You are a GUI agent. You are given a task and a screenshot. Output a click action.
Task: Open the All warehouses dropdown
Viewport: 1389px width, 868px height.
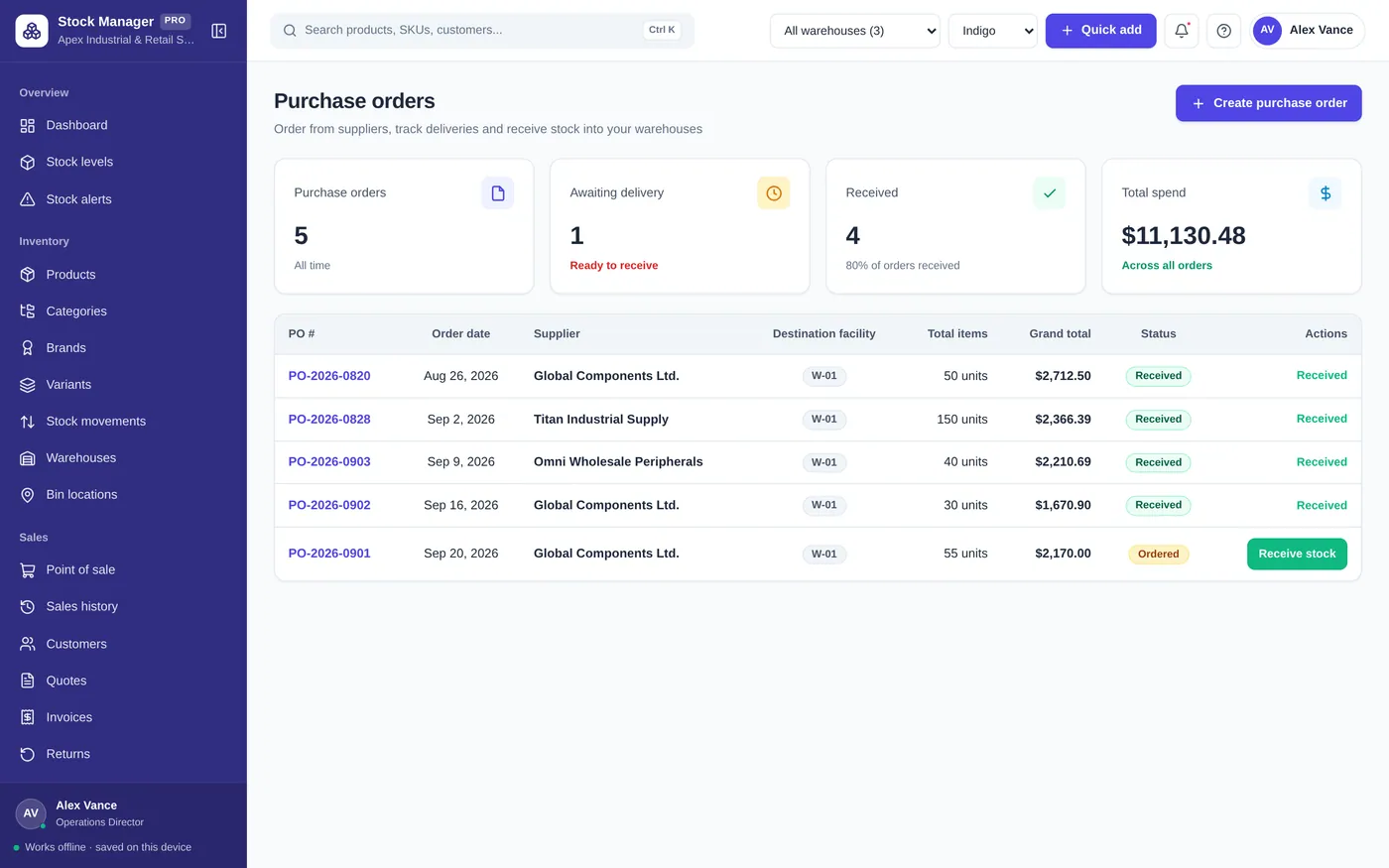(x=855, y=31)
